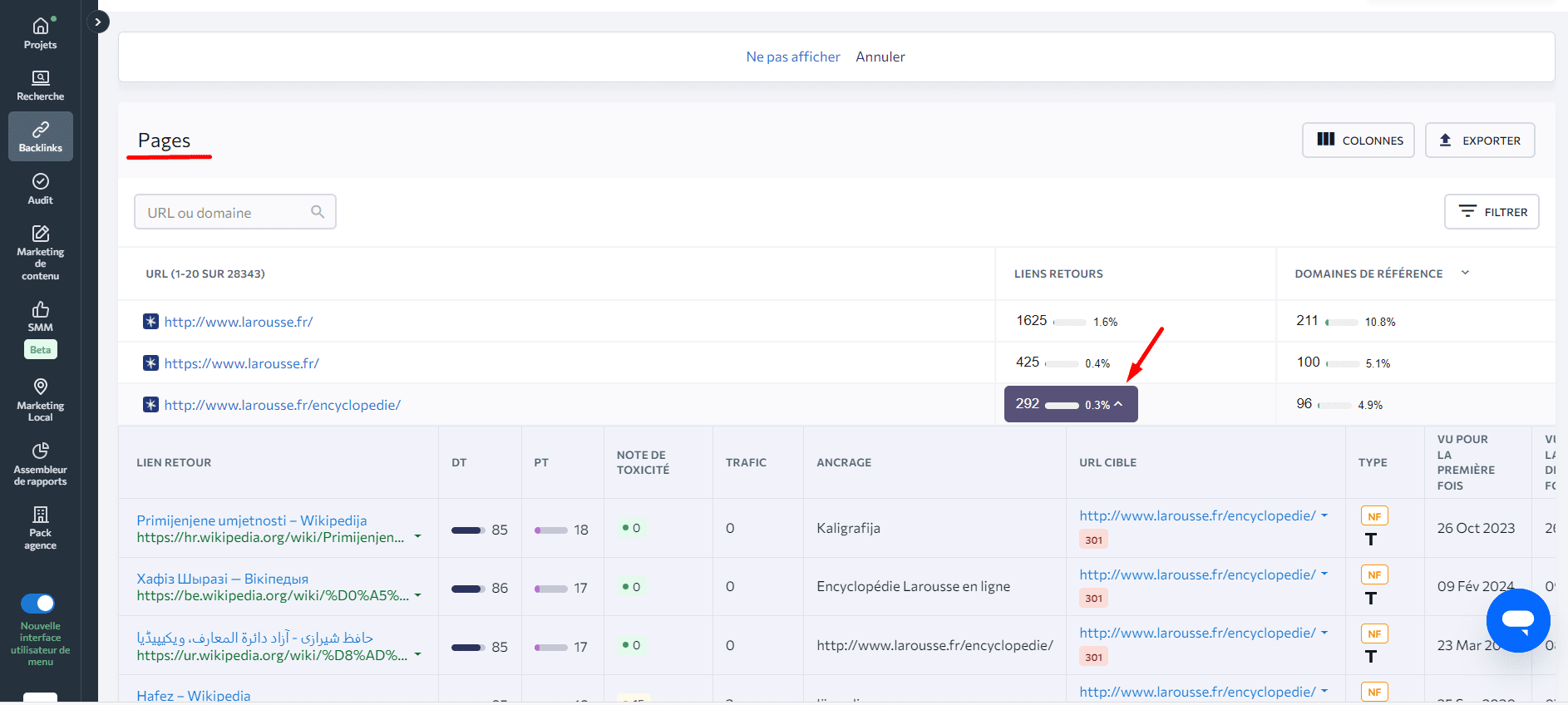Viewport: 1568px width, 705px height.
Task: Open the http://www.larousse.fr/ page link
Action: pos(239,322)
